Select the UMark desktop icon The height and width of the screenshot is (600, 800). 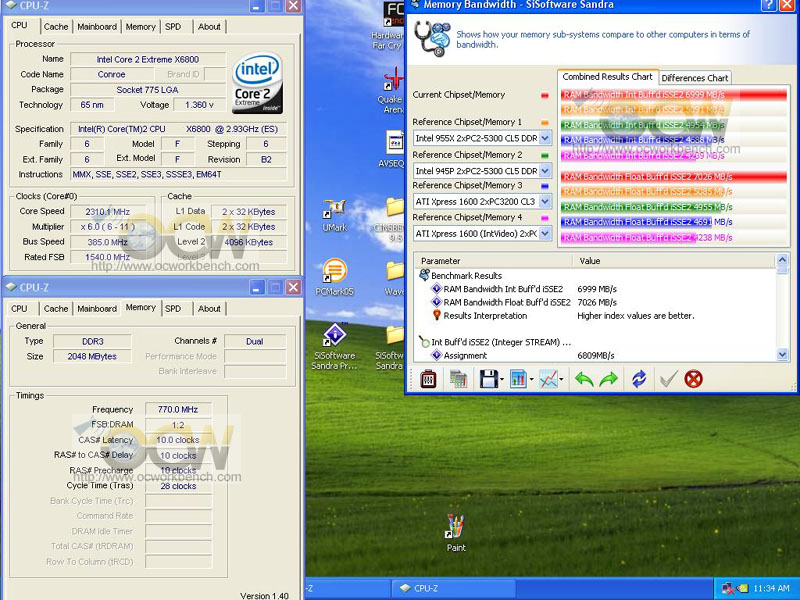point(335,215)
